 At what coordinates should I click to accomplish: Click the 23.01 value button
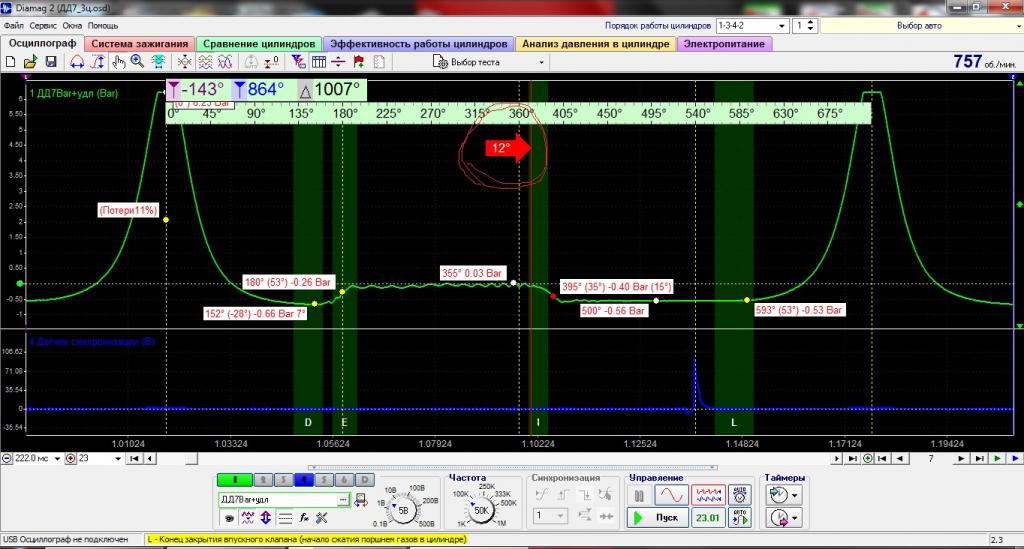(707, 518)
